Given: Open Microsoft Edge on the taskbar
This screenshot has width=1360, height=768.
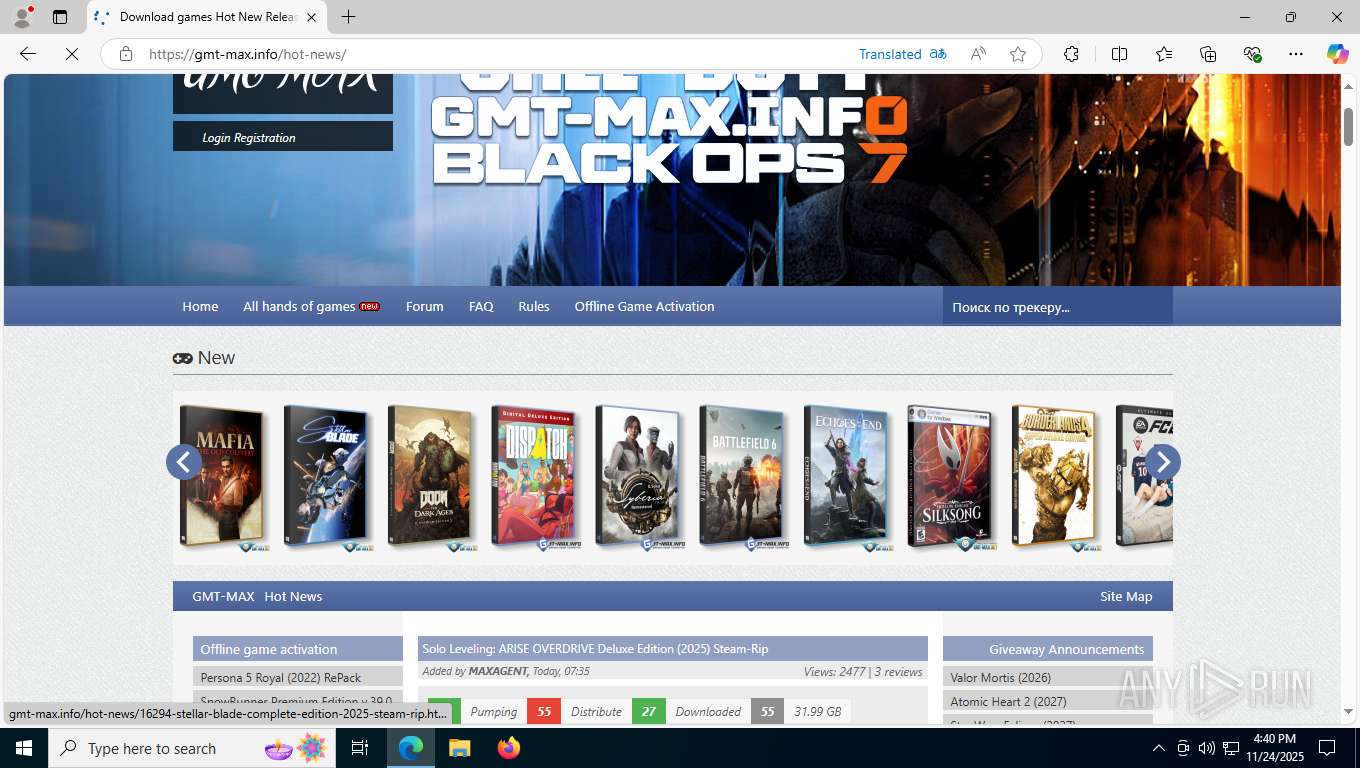Looking at the screenshot, I should pyautogui.click(x=411, y=748).
